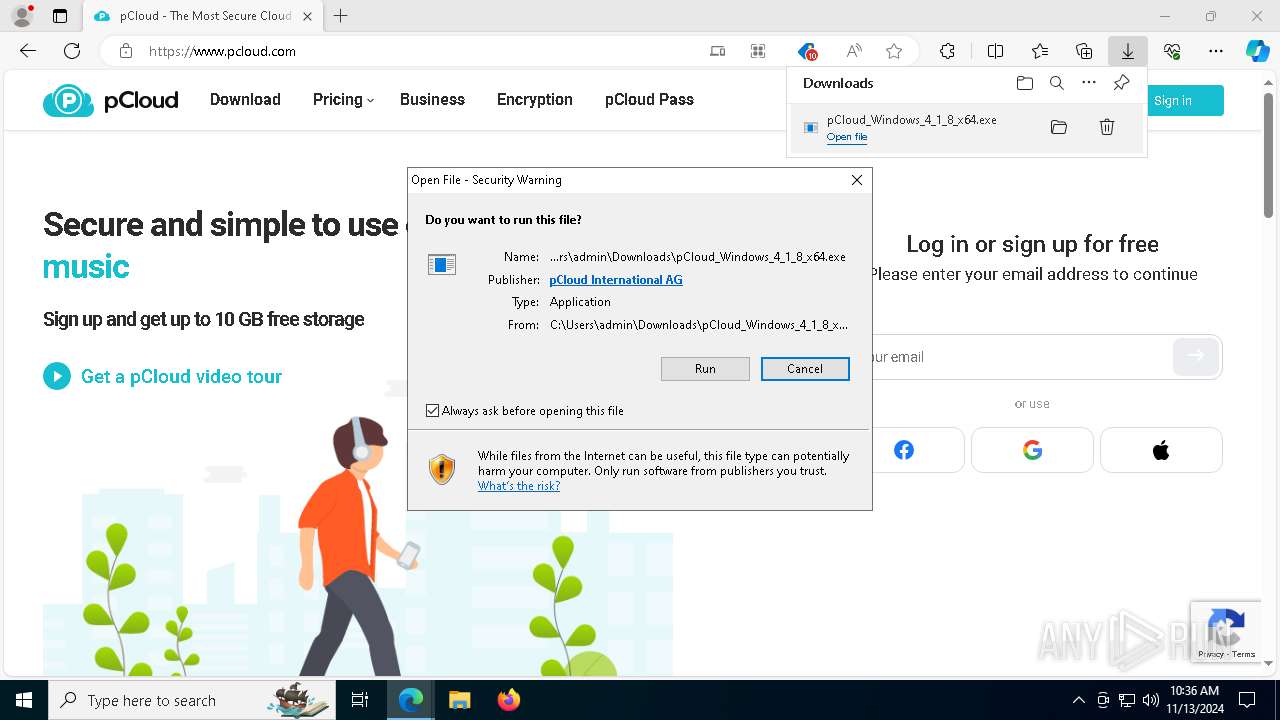1280x720 pixels.
Task: Open the volume icon in system tray
Action: tap(1150, 700)
